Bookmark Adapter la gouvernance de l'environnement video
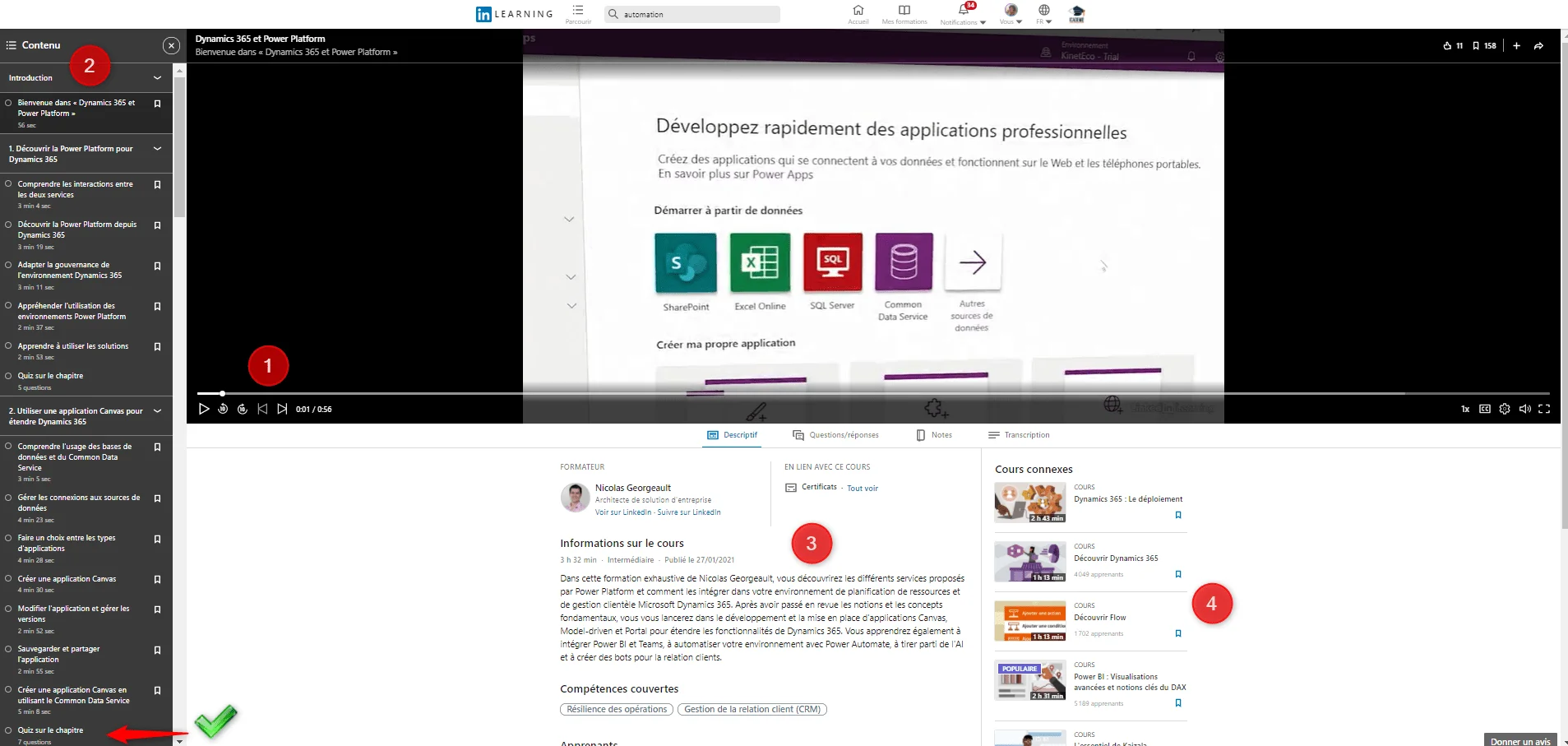The height and width of the screenshot is (746, 1568). pyautogui.click(x=157, y=266)
